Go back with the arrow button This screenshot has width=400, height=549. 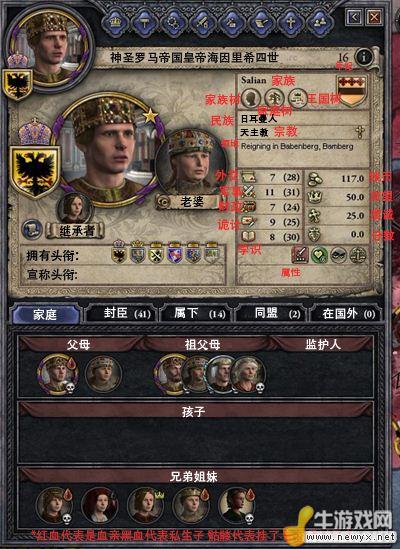[354, 17]
